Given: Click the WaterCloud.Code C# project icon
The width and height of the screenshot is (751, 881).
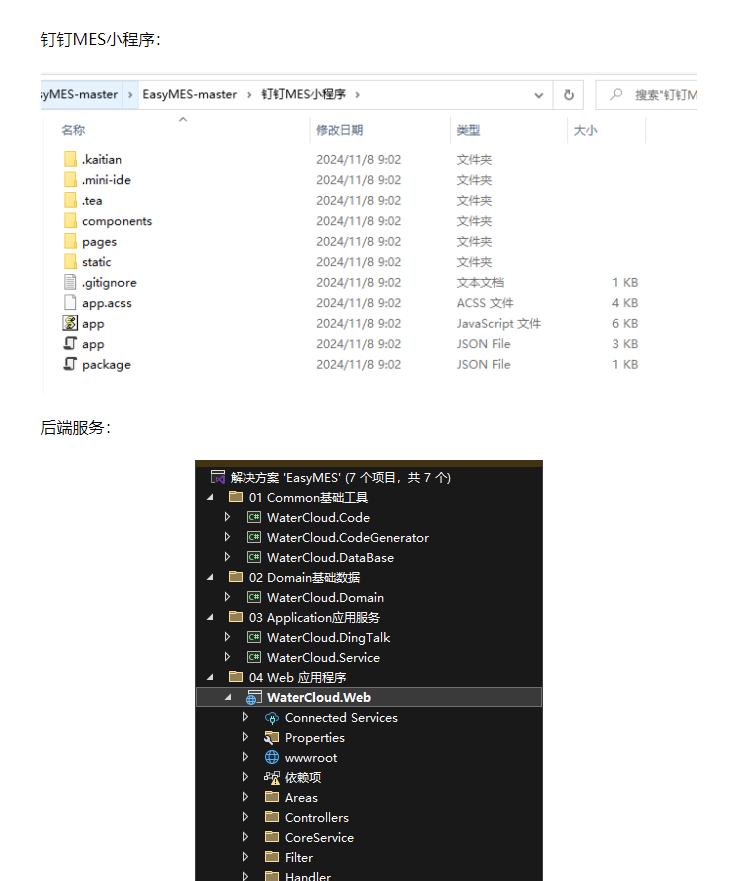Looking at the screenshot, I should pyautogui.click(x=254, y=517).
